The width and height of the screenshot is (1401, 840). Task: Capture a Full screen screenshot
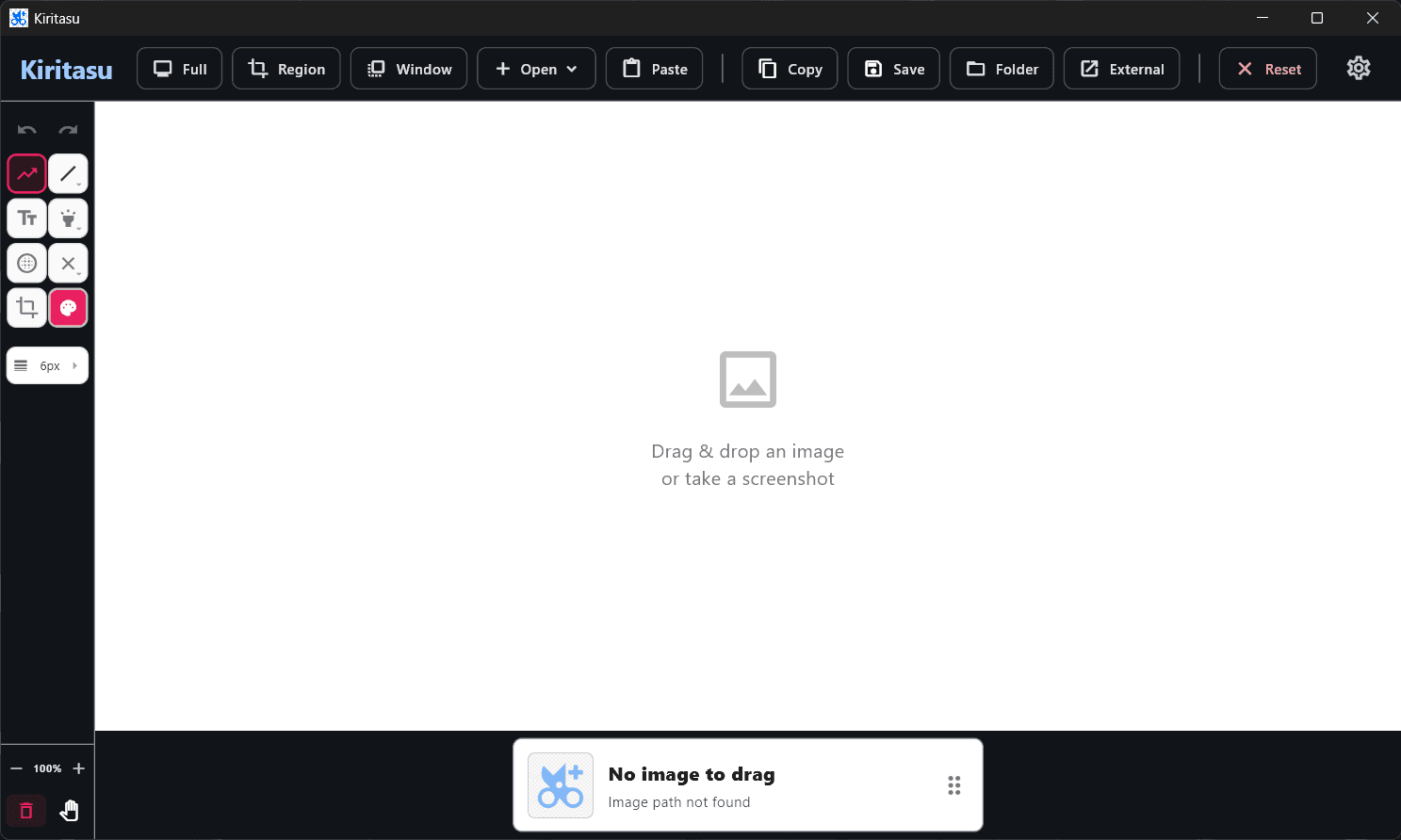180,69
